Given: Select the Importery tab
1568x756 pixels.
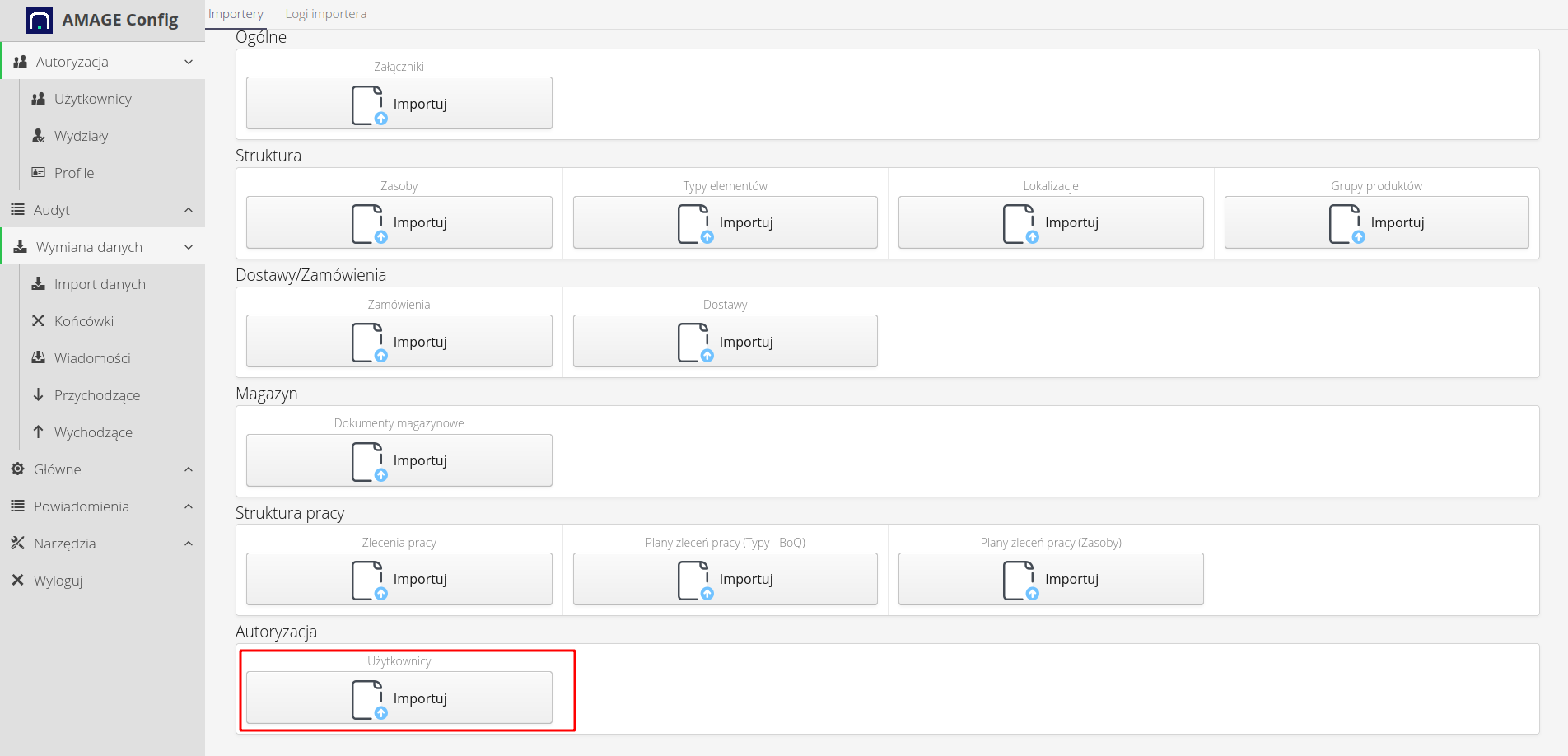Looking at the screenshot, I should pos(236,14).
